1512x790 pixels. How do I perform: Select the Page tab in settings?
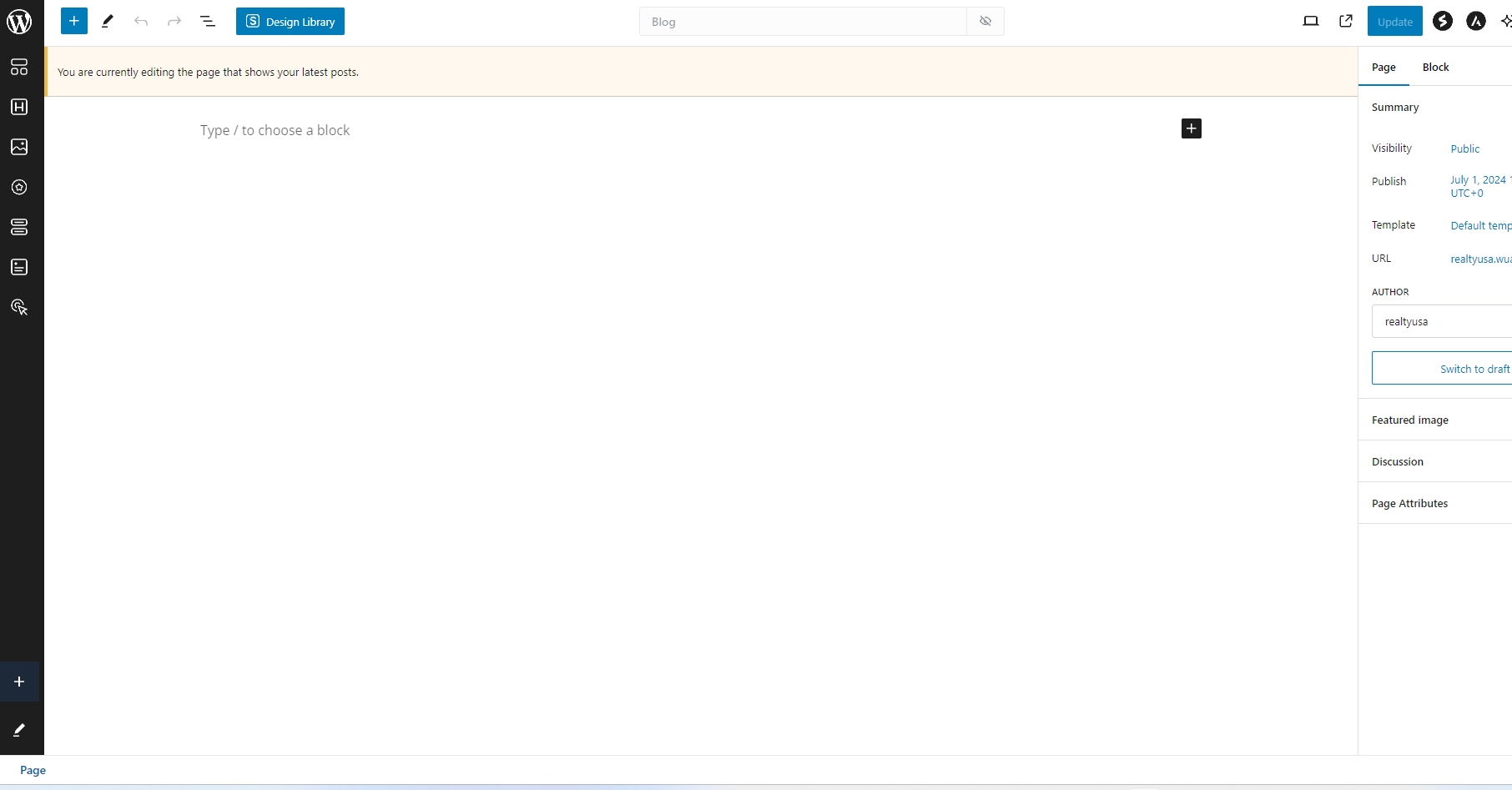tap(1383, 68)
